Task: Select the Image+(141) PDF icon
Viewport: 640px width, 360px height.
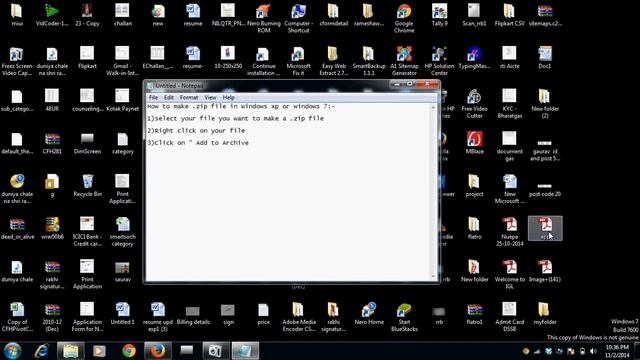Action: (x=544, y=271)
